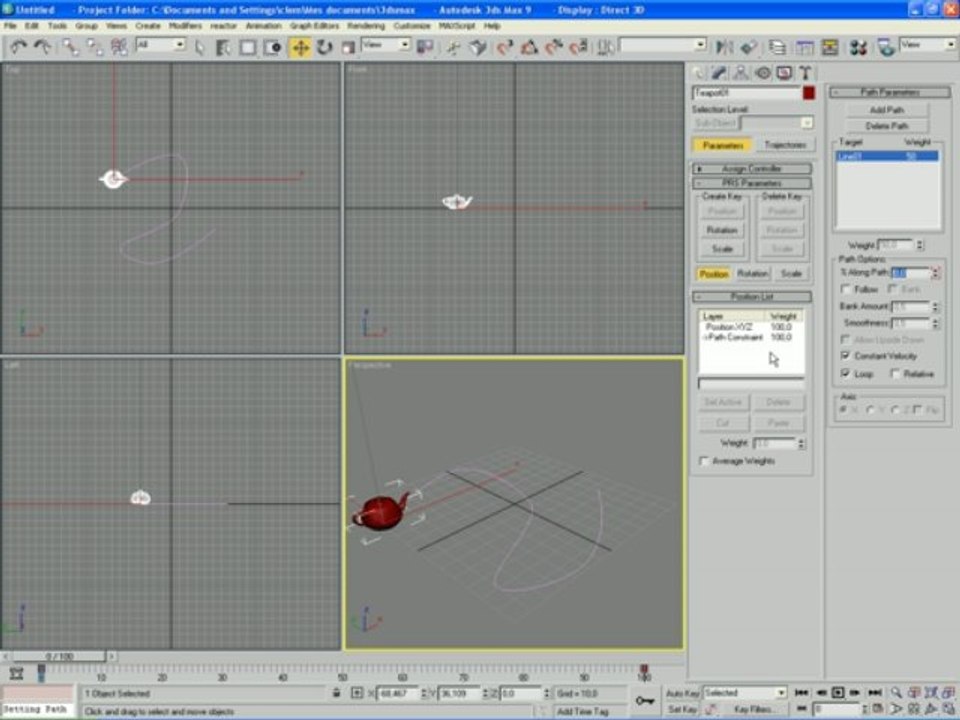Select the X axis radio button

pos(844,410)
